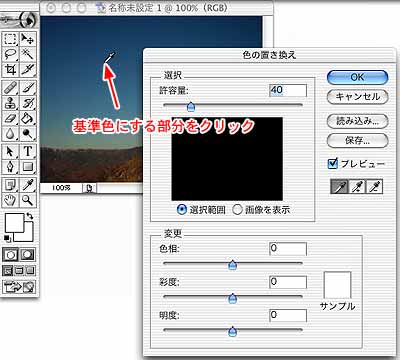The image size is (400, 360).
Task: Select the Slice tool
Action: (28, 69)
